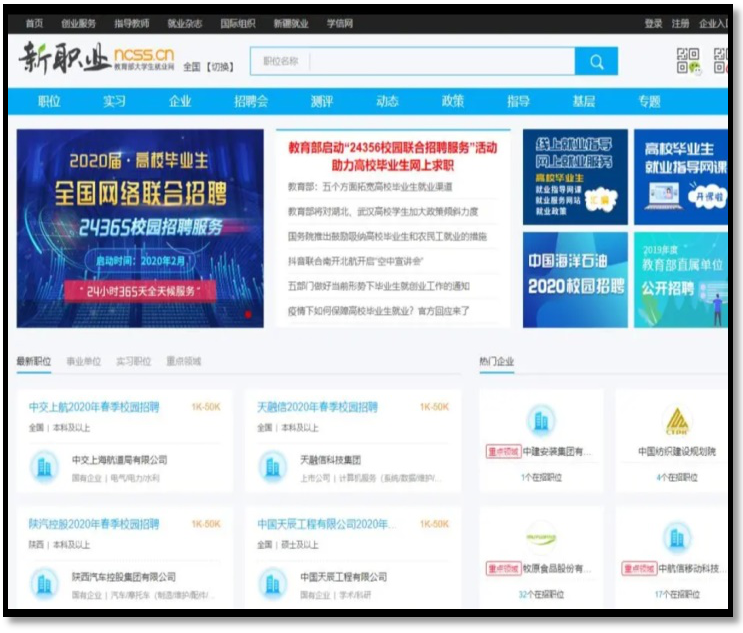Screen dimensions: 743x633
Task: Open the 政策 navigation tab
Action: [x=453, y=101]
